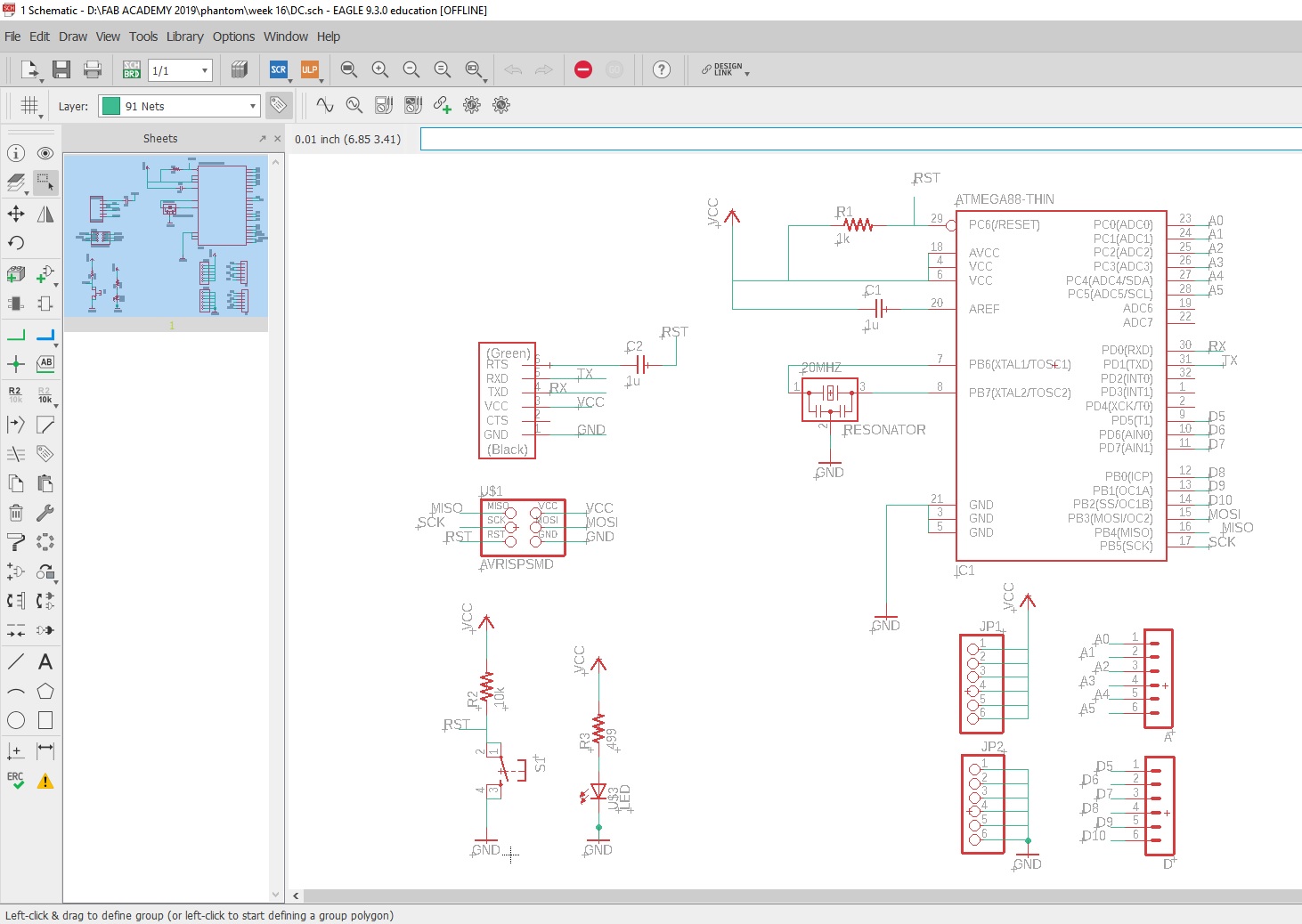Click the Save disk icon

[x=61, y=69]
